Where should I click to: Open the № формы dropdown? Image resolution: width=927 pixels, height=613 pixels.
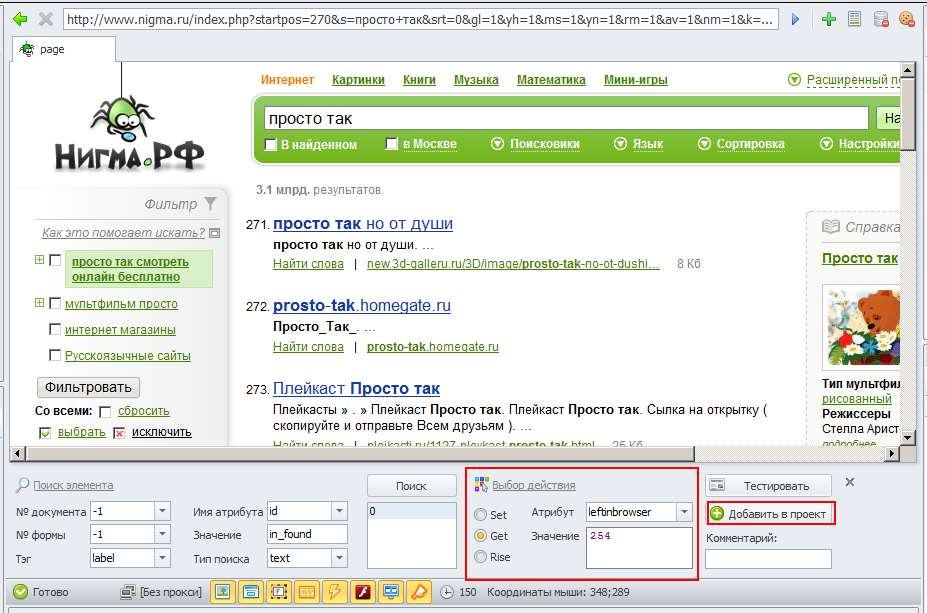[162, 534]
